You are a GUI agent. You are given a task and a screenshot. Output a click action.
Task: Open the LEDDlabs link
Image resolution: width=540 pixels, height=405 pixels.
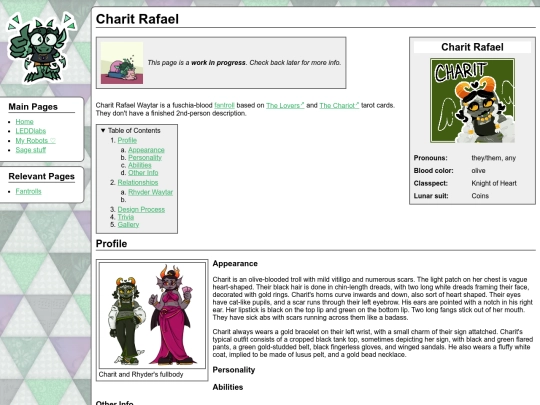[x=31, y=131]
